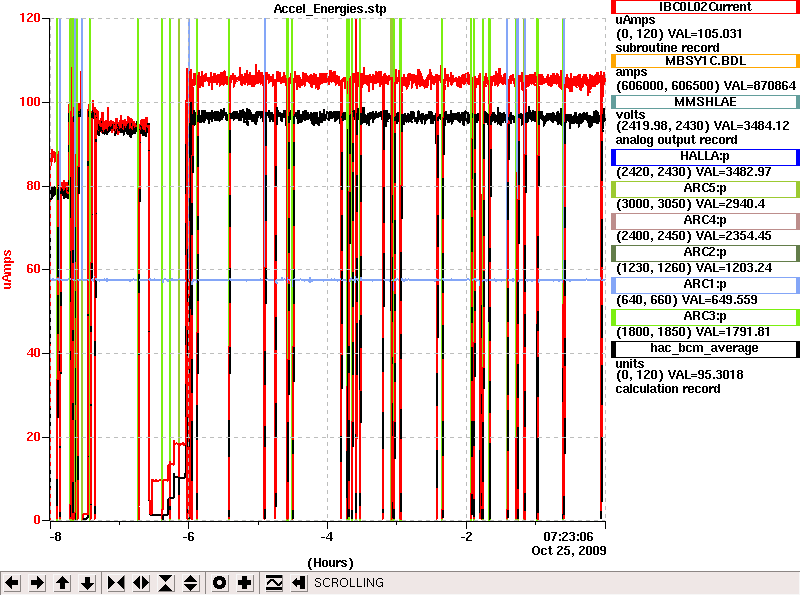The width and height of the screenshot is (800, 595).
Task: Pick the ARC2:p curve label
Action: pyautogui.click(x=705, y=253)
